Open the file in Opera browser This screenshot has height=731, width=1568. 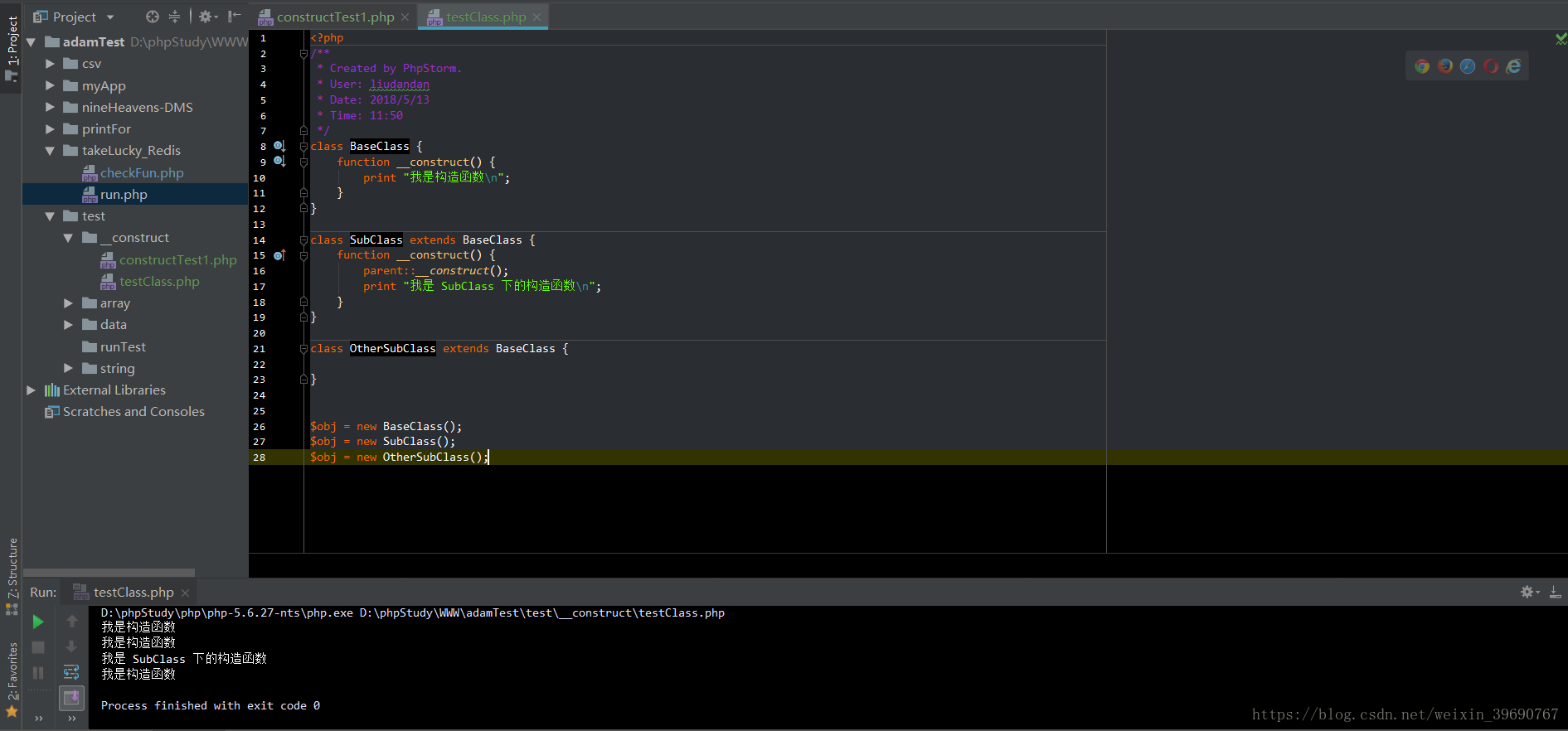1491,66
